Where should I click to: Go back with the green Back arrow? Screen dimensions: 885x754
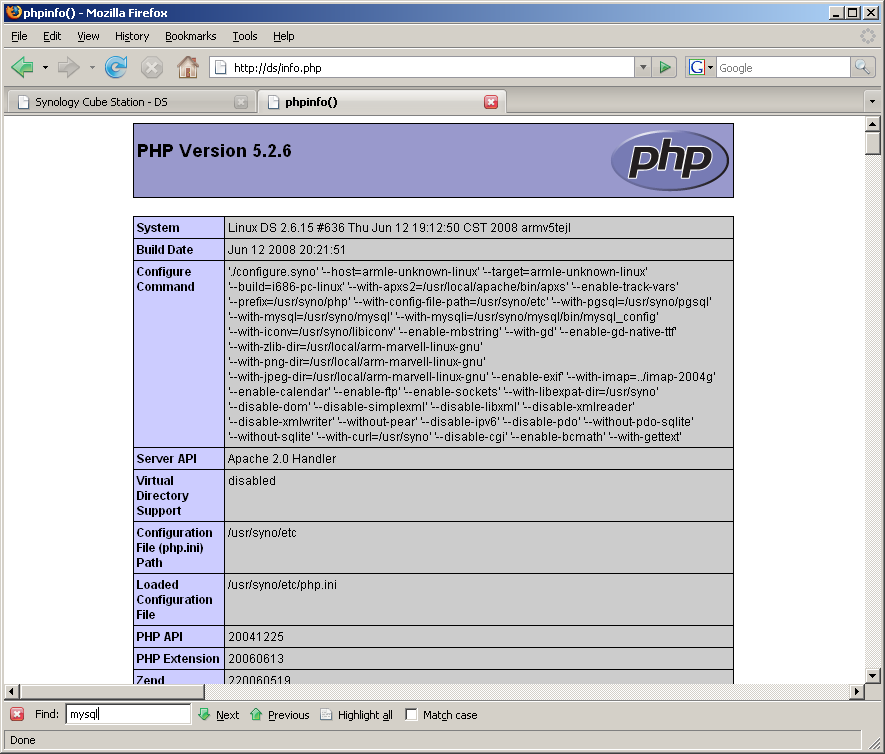coord(23,68)
